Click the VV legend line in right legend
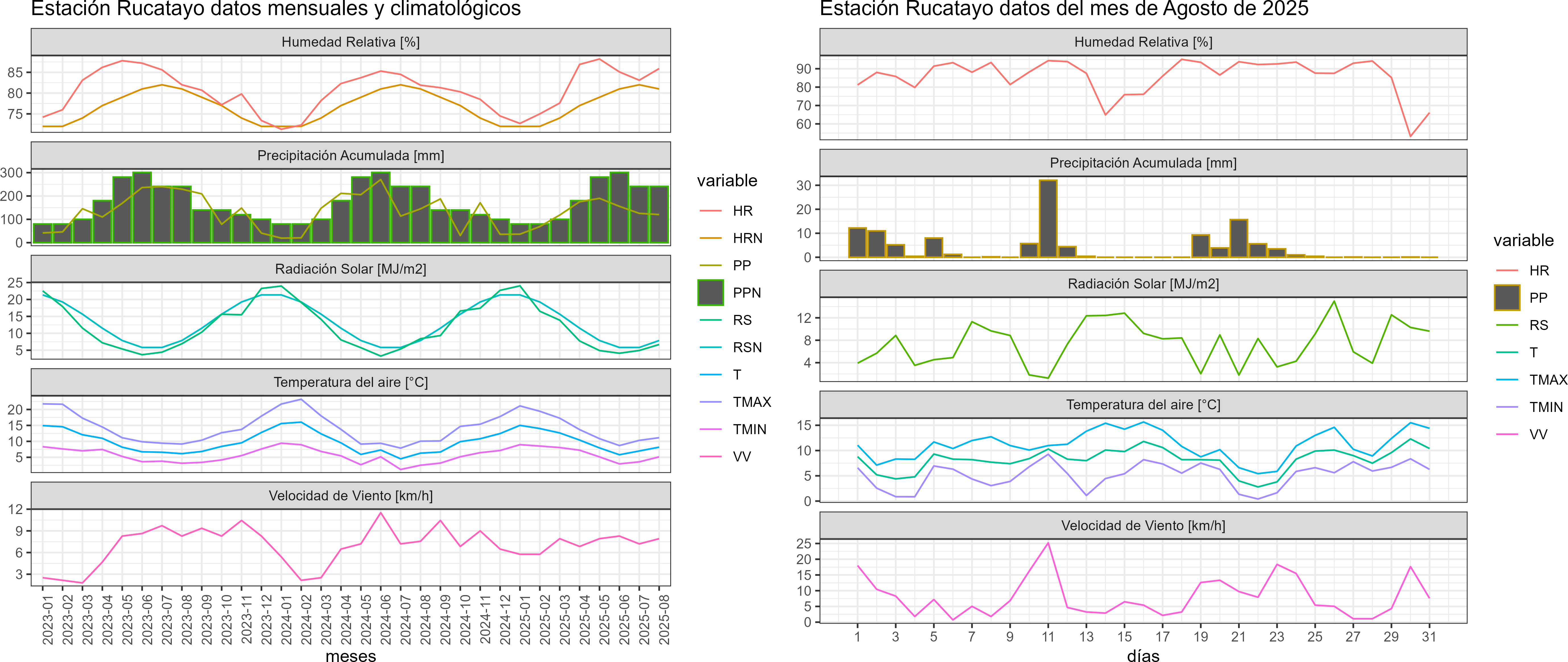 (x=1507, y=434)
